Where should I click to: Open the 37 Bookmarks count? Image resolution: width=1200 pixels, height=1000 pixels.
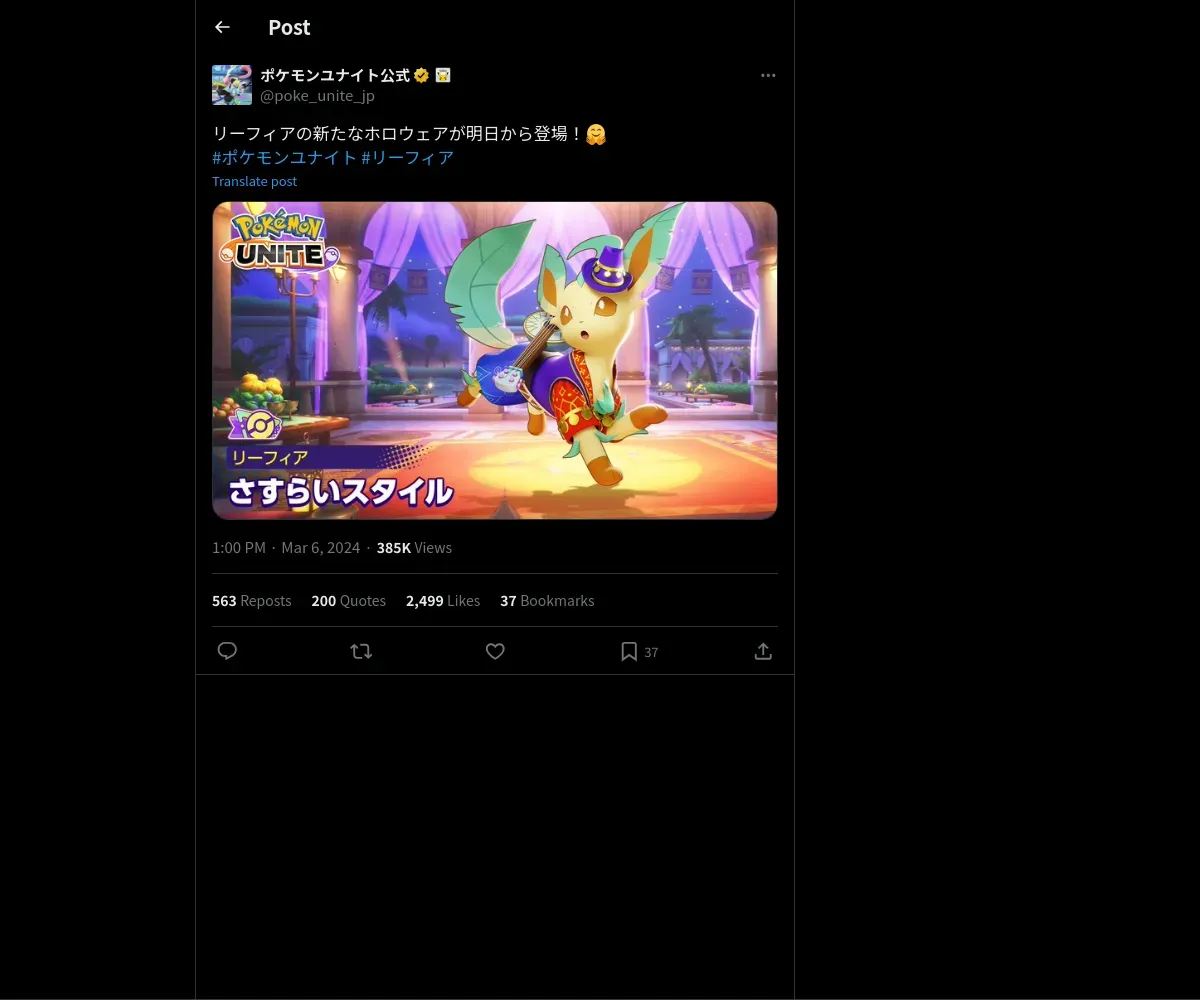point(547,600)
